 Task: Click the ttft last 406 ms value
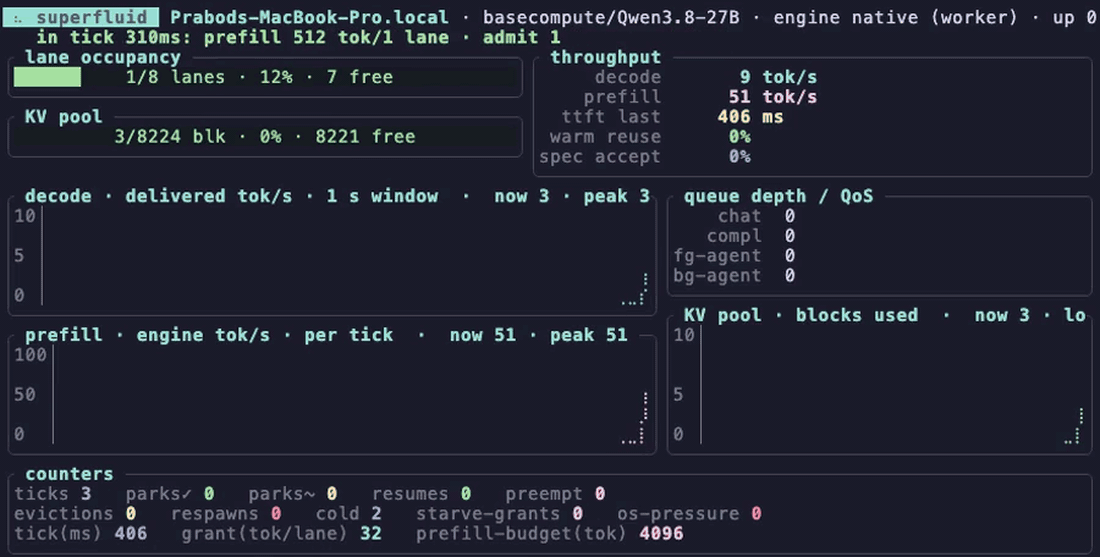(x=751, y=116)
